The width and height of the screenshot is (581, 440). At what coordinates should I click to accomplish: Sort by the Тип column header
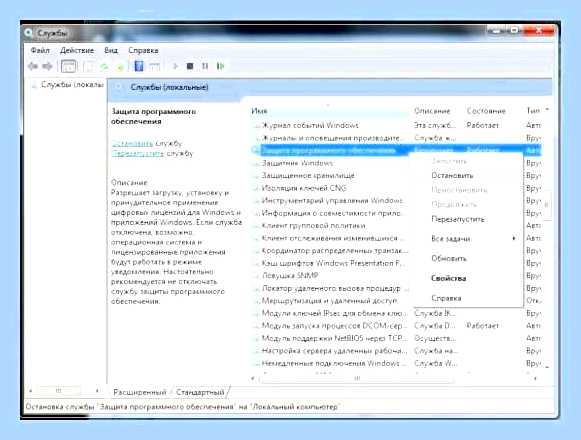pyautogui.click(x=533, y=110)
